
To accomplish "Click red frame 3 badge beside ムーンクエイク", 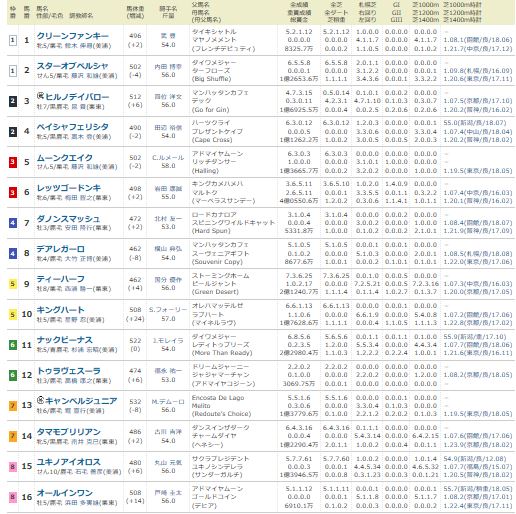I will [12, 162].
